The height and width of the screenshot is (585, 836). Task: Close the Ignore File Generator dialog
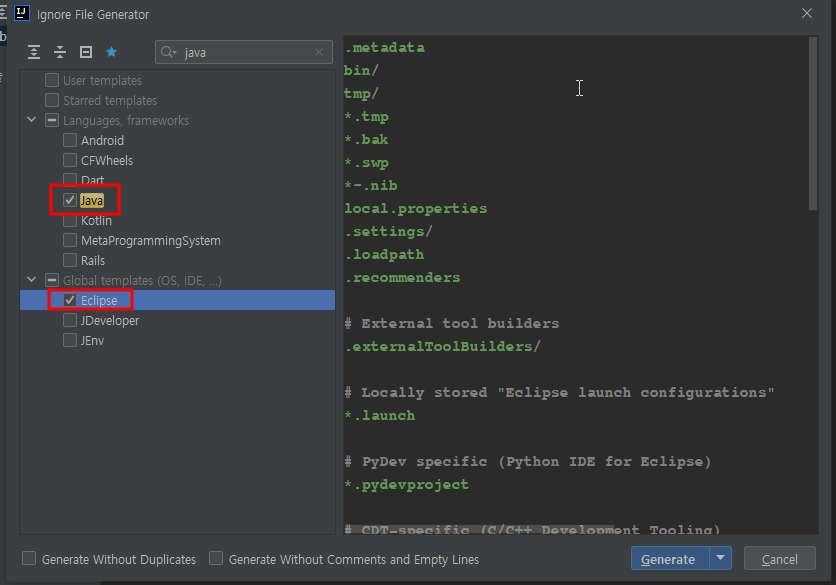807,13
